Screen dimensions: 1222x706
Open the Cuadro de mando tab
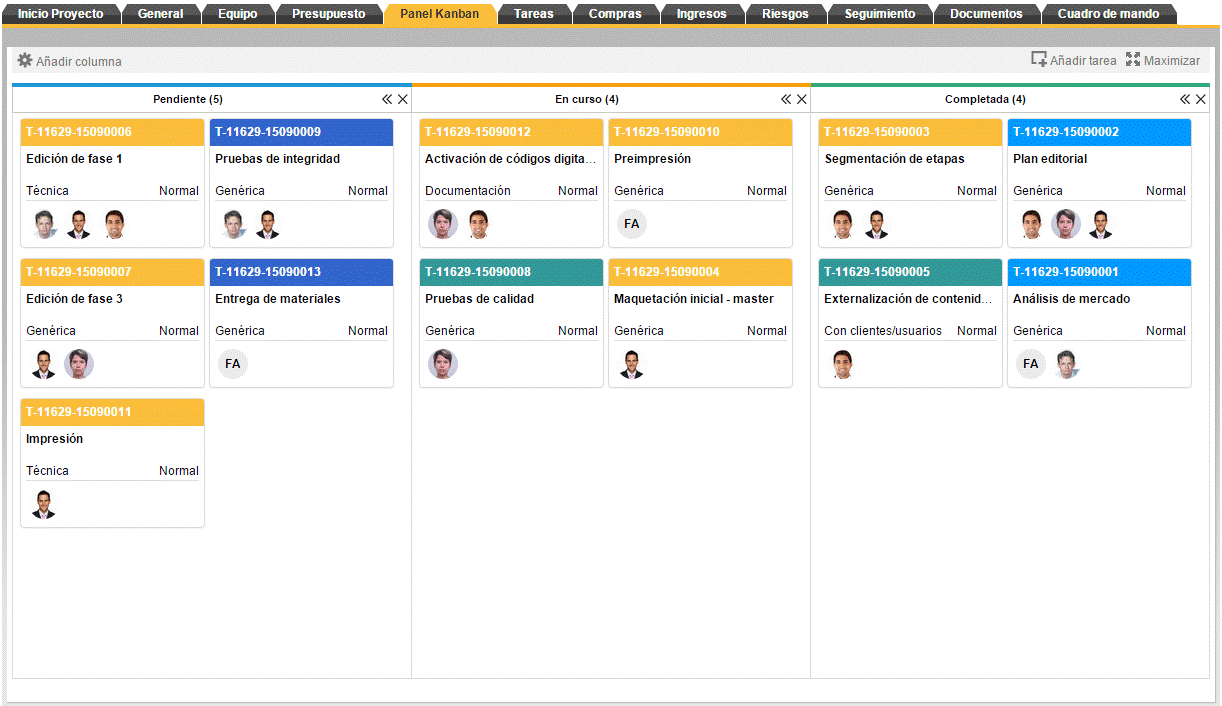pos(1108,14)
